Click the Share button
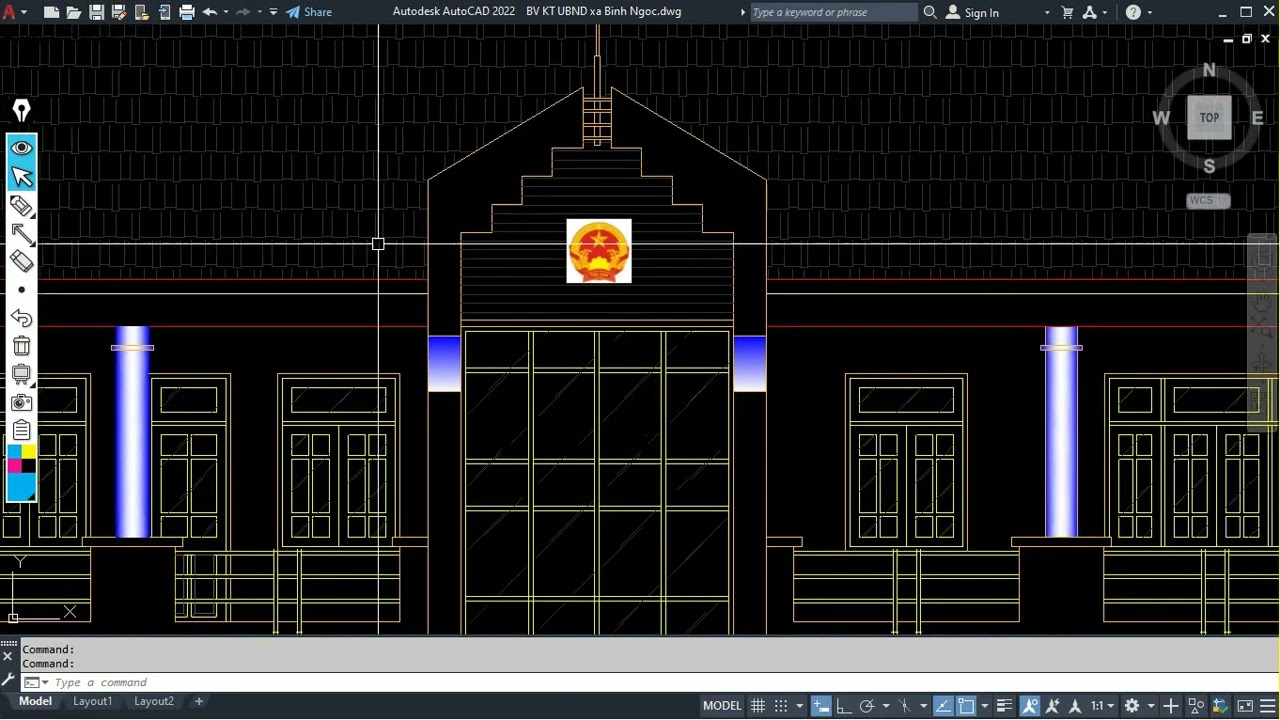Viewport: 1280px width, 720px height. pos(309,12)
